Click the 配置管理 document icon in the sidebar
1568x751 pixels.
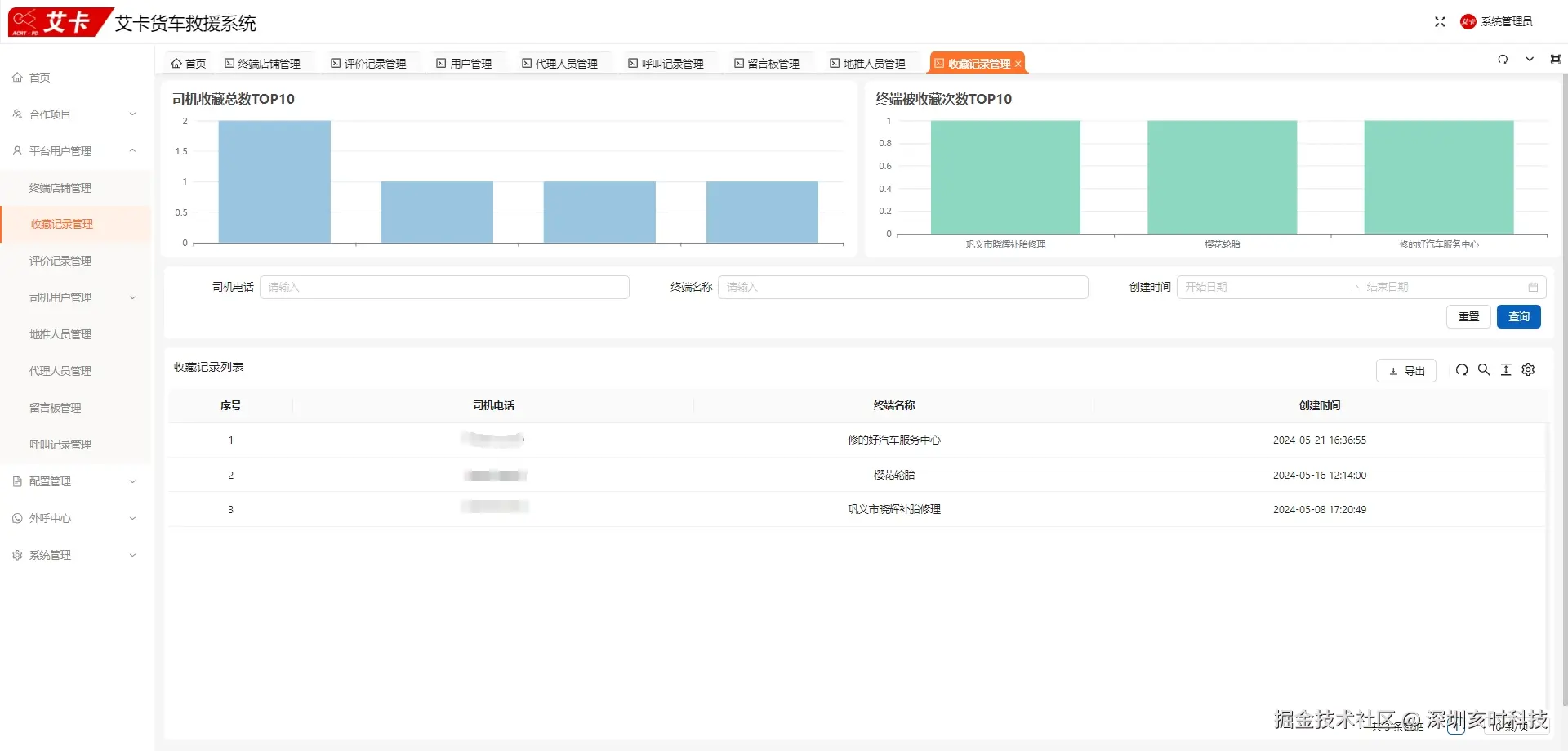17,482
